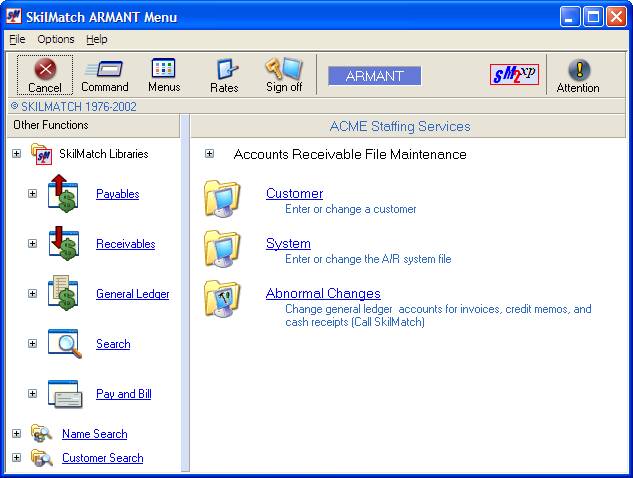Click the Pay and Bill check icon
Screen dimensions: 633x478
coord(65,394)
